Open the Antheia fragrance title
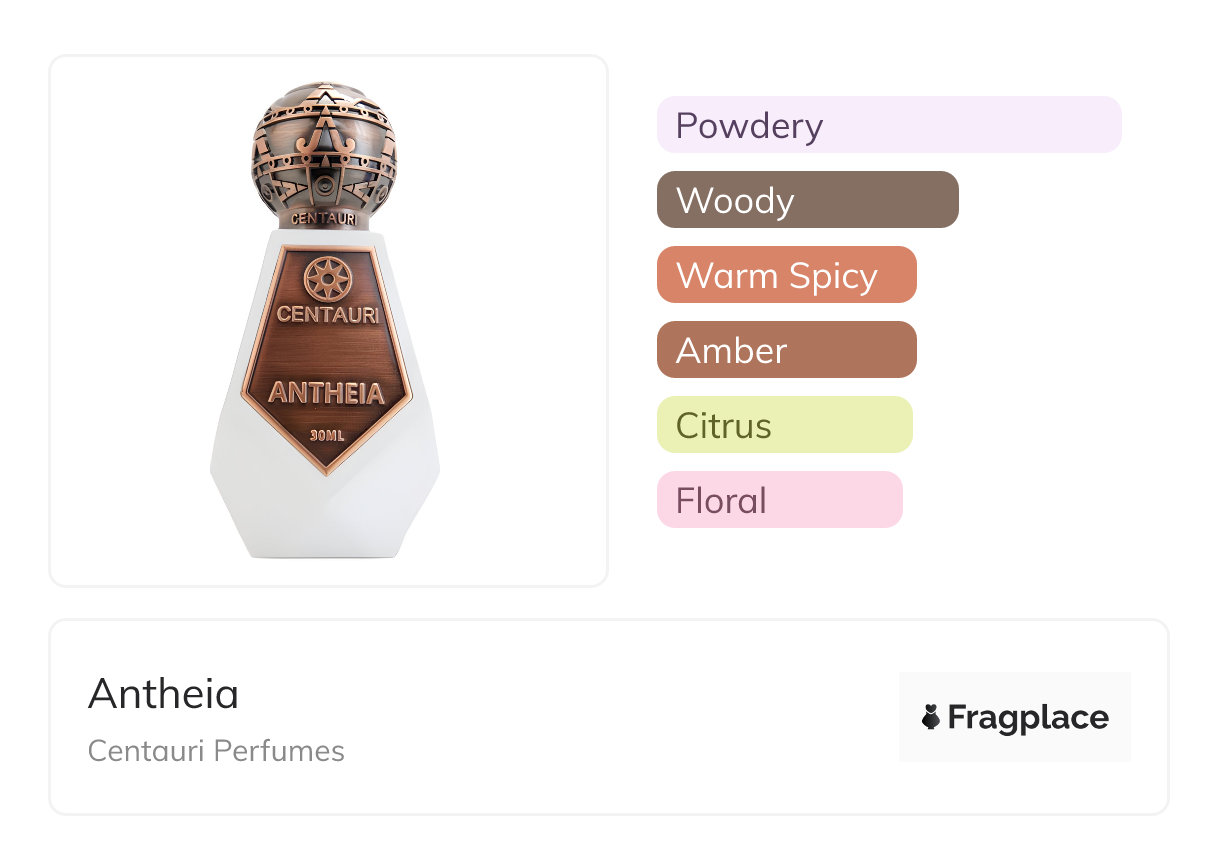This screenshot has height=864, width=1218. (164, 693)
